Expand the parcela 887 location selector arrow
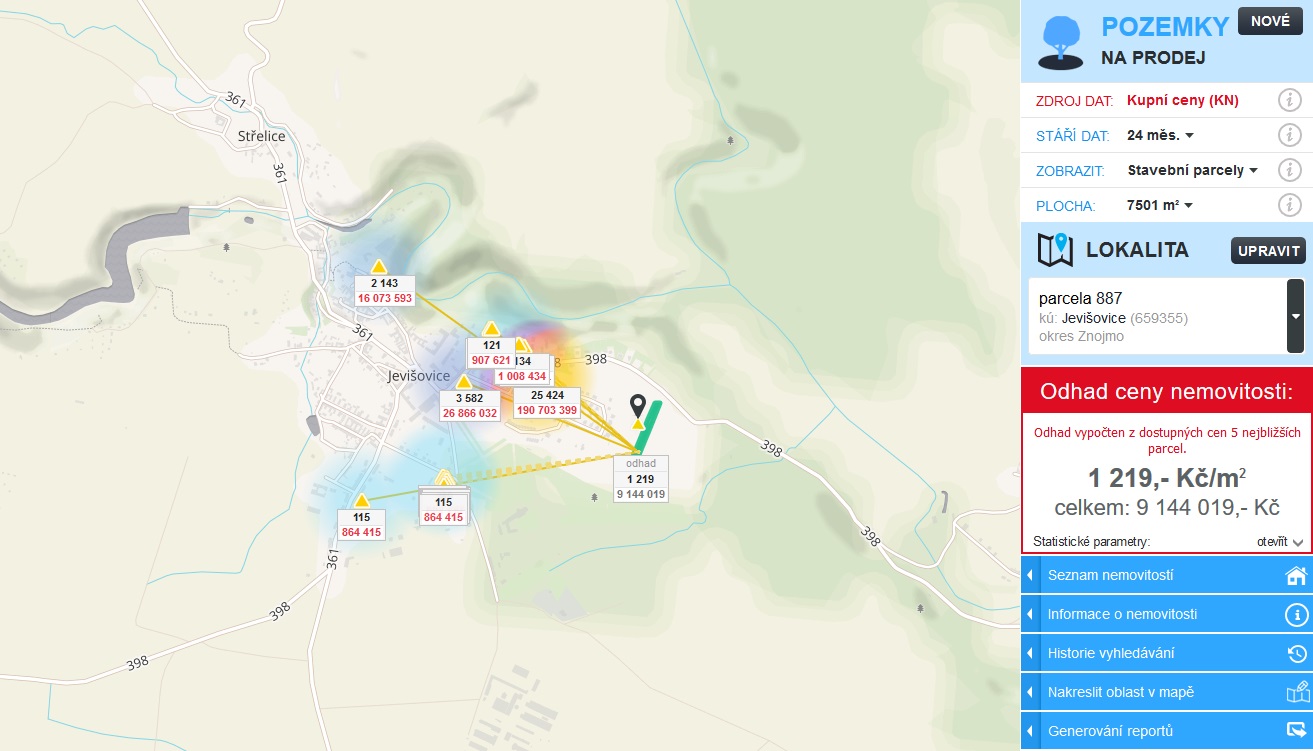The height and width of the screenshot is (751, 1313). point(1295,316)
